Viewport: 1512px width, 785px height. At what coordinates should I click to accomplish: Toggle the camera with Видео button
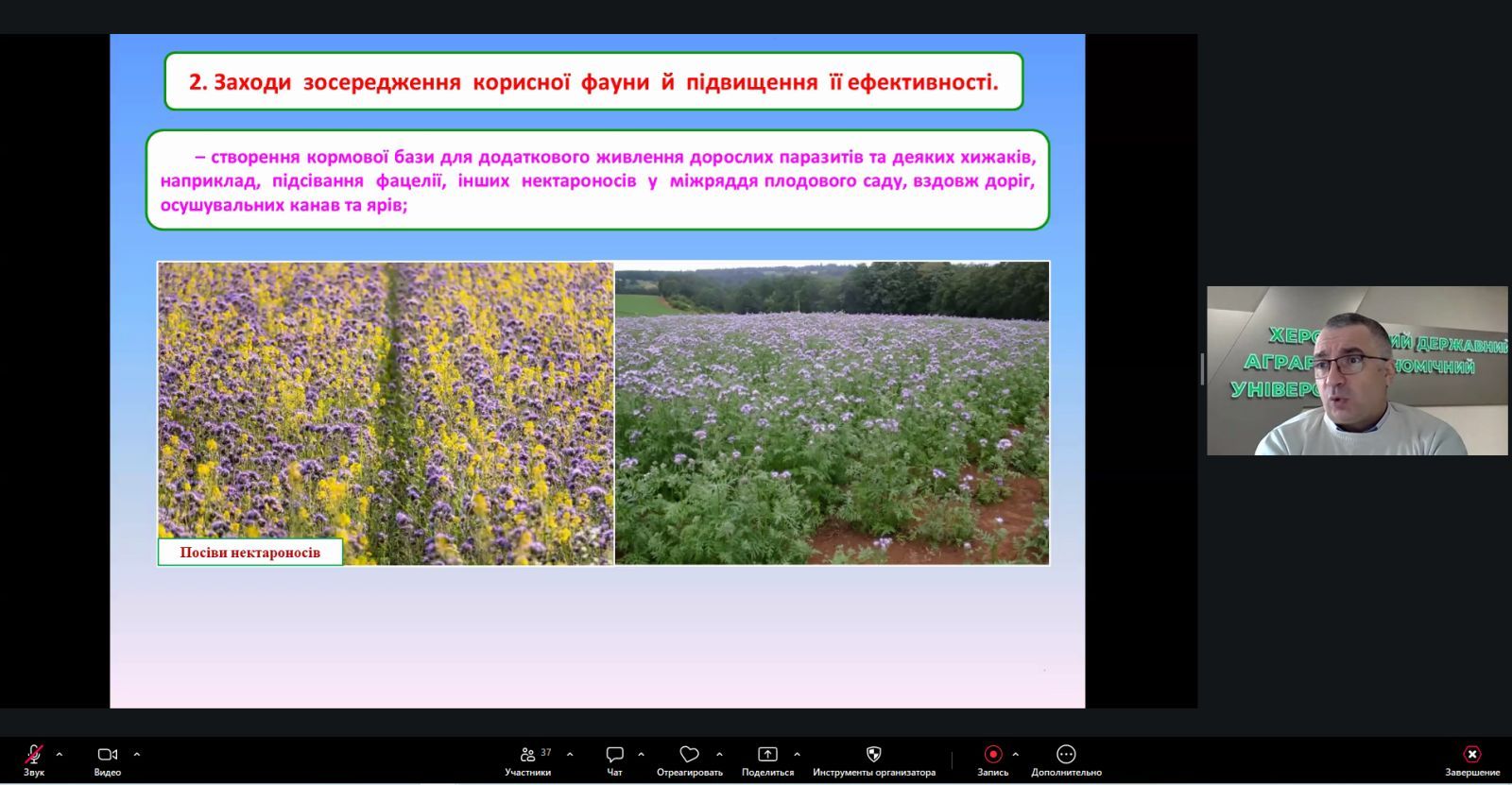107,755
